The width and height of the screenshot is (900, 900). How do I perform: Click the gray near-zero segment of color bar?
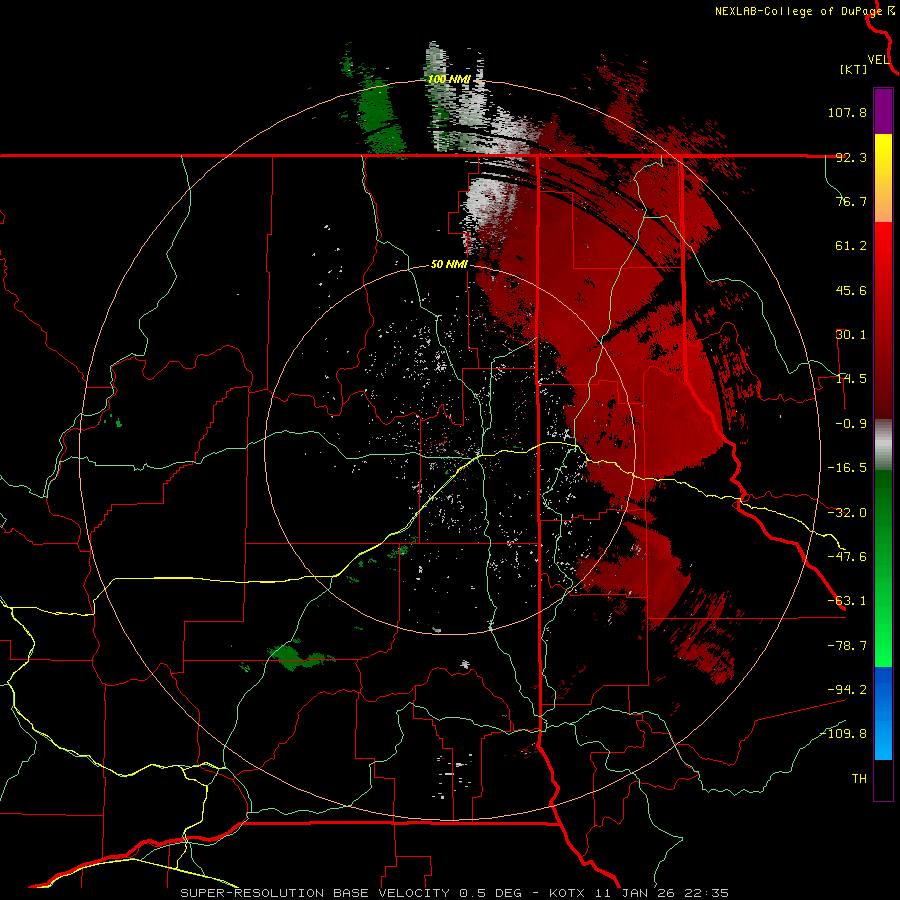coord(883,445)
